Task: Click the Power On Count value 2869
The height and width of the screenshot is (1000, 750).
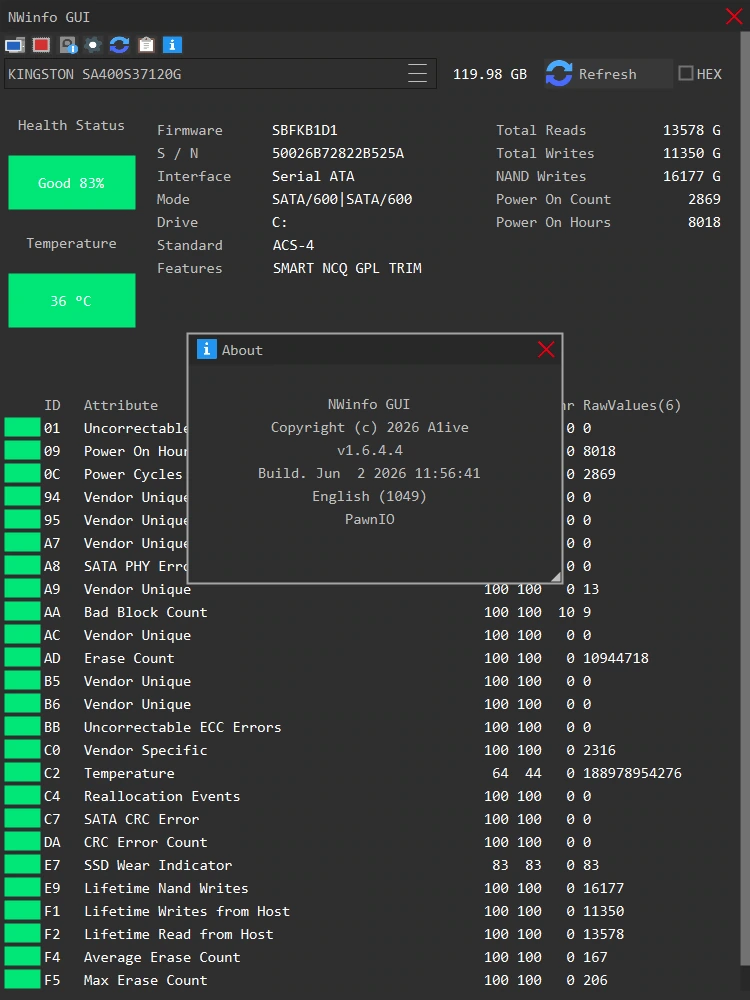Action: (x=704, y=199)
